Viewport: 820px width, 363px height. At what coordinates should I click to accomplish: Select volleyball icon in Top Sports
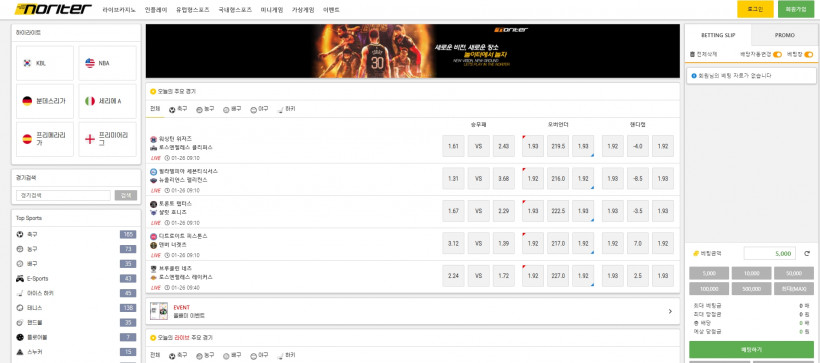click(x=20, y=264)
